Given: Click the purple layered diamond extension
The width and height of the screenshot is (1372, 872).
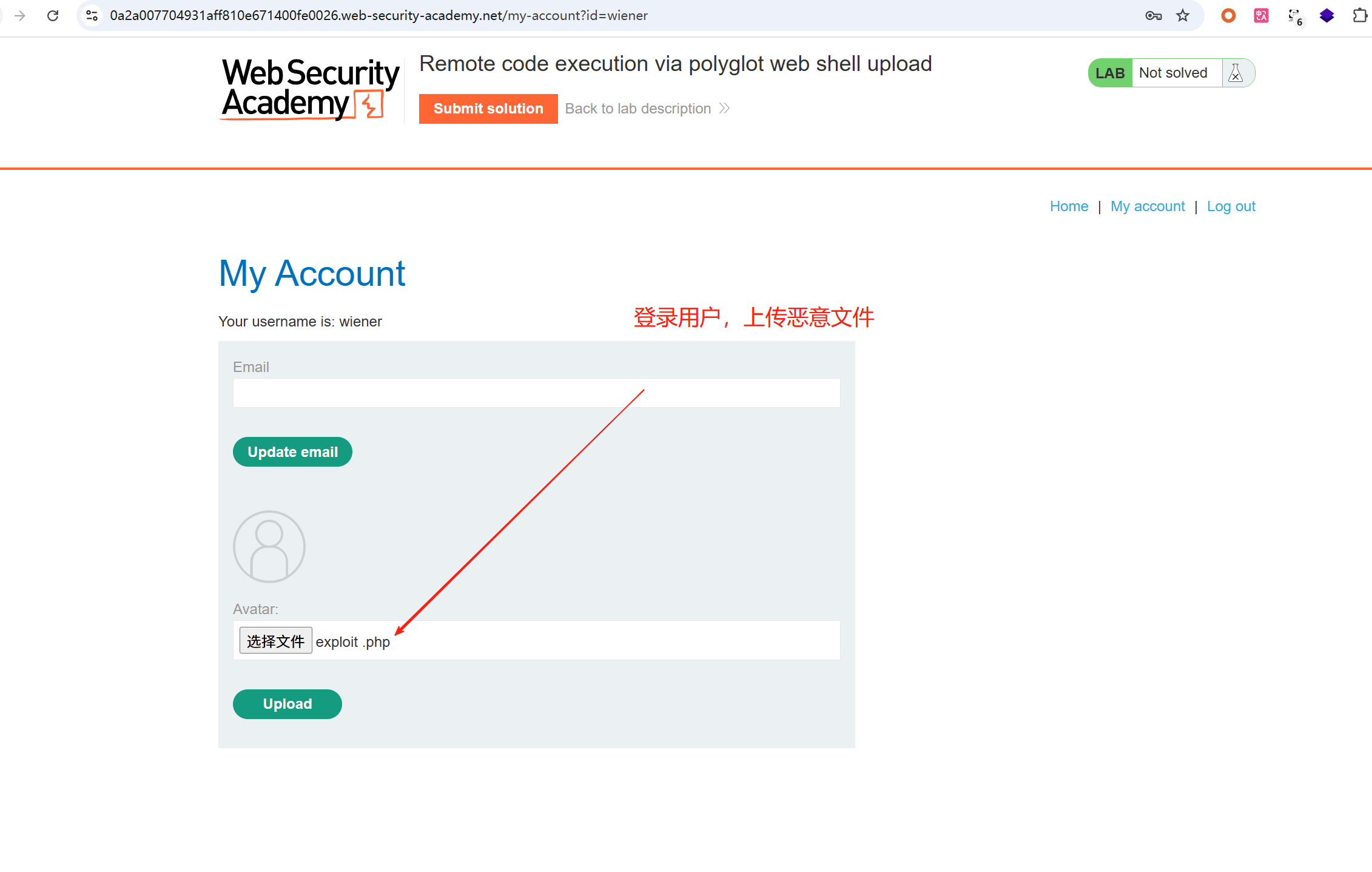Looking at the screenshot, I should [x=1327, y=16].
